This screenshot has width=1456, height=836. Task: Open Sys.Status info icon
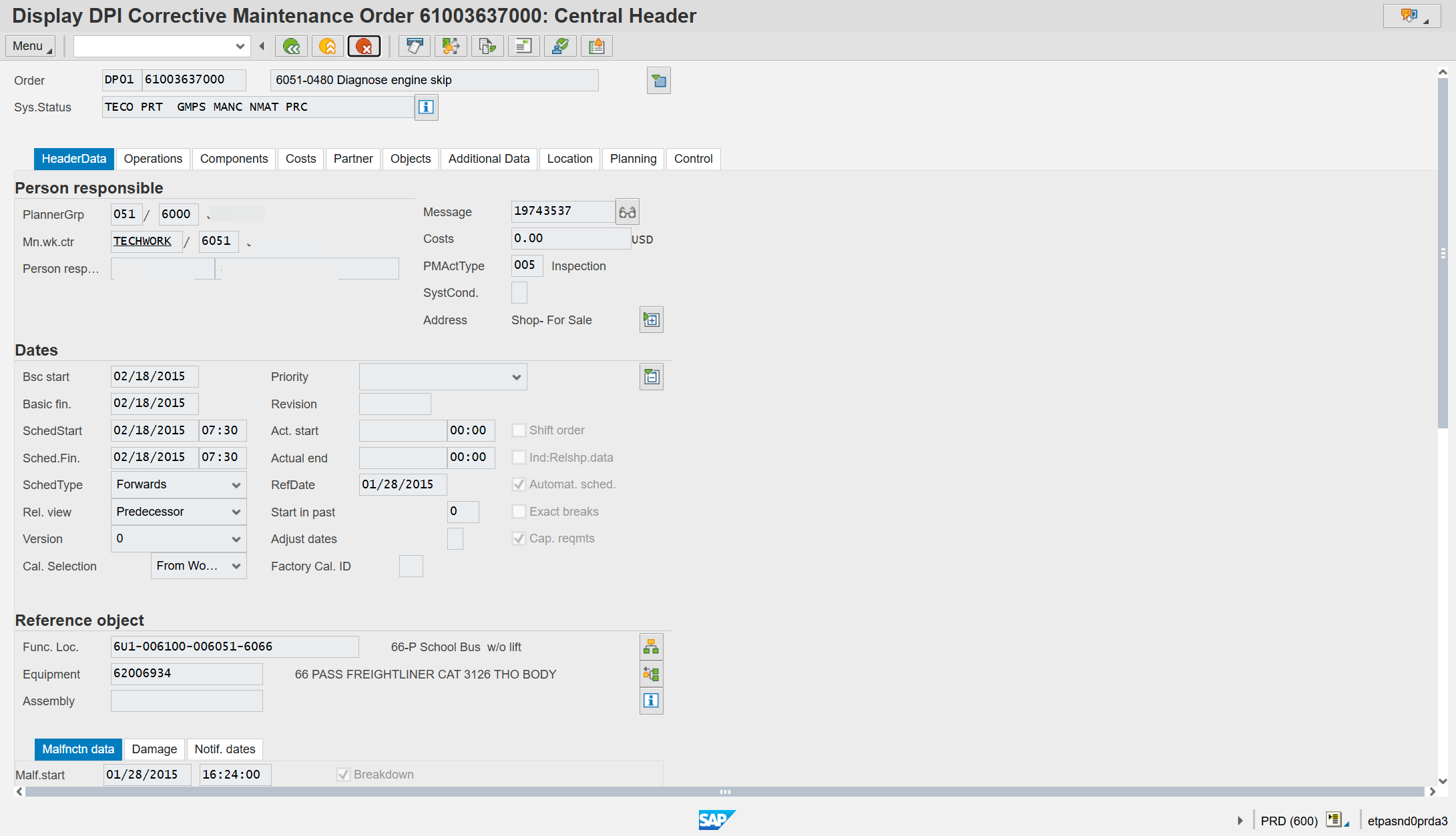[x=427, y=107]
